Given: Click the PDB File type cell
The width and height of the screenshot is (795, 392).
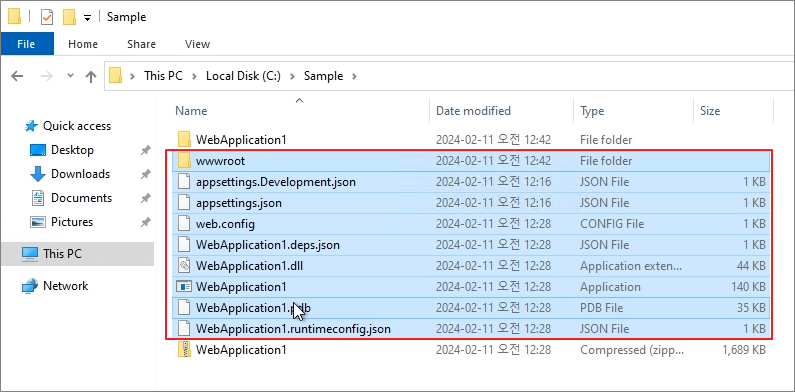Looking at the screenshot, I should pos(601,308).
